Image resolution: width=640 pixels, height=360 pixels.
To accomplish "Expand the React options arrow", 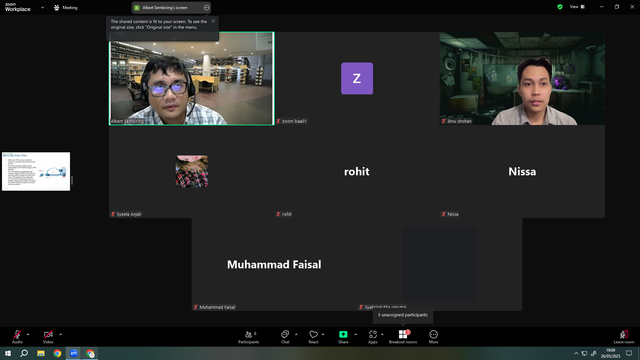I will pos(323,334).
